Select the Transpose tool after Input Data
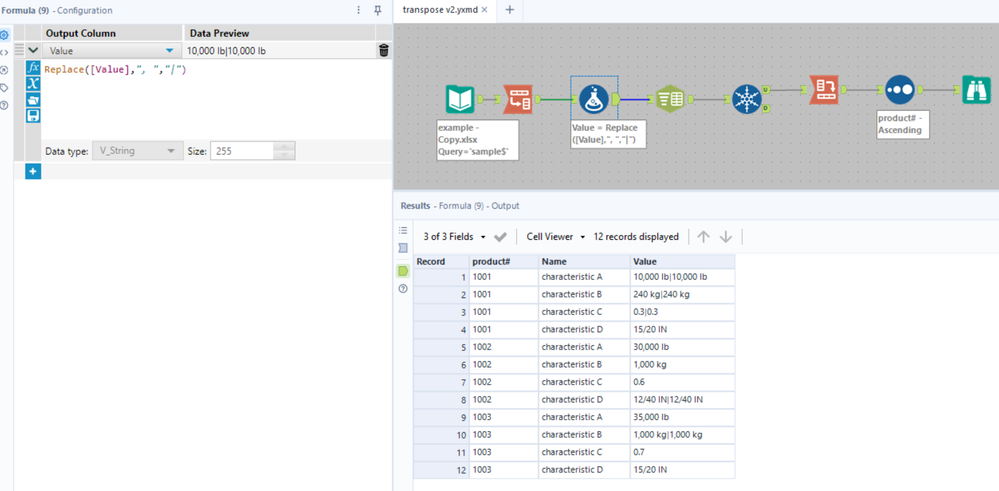The width and height of the screenshot is (999, 491). (518, 99)
